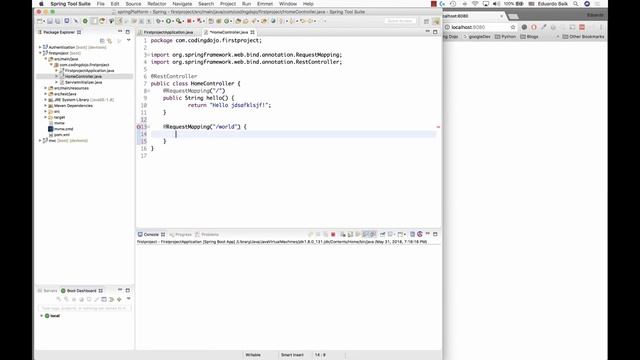Click the Apple menu icon
Viewport: 640px width, 360px height.
tap(41, 4)
